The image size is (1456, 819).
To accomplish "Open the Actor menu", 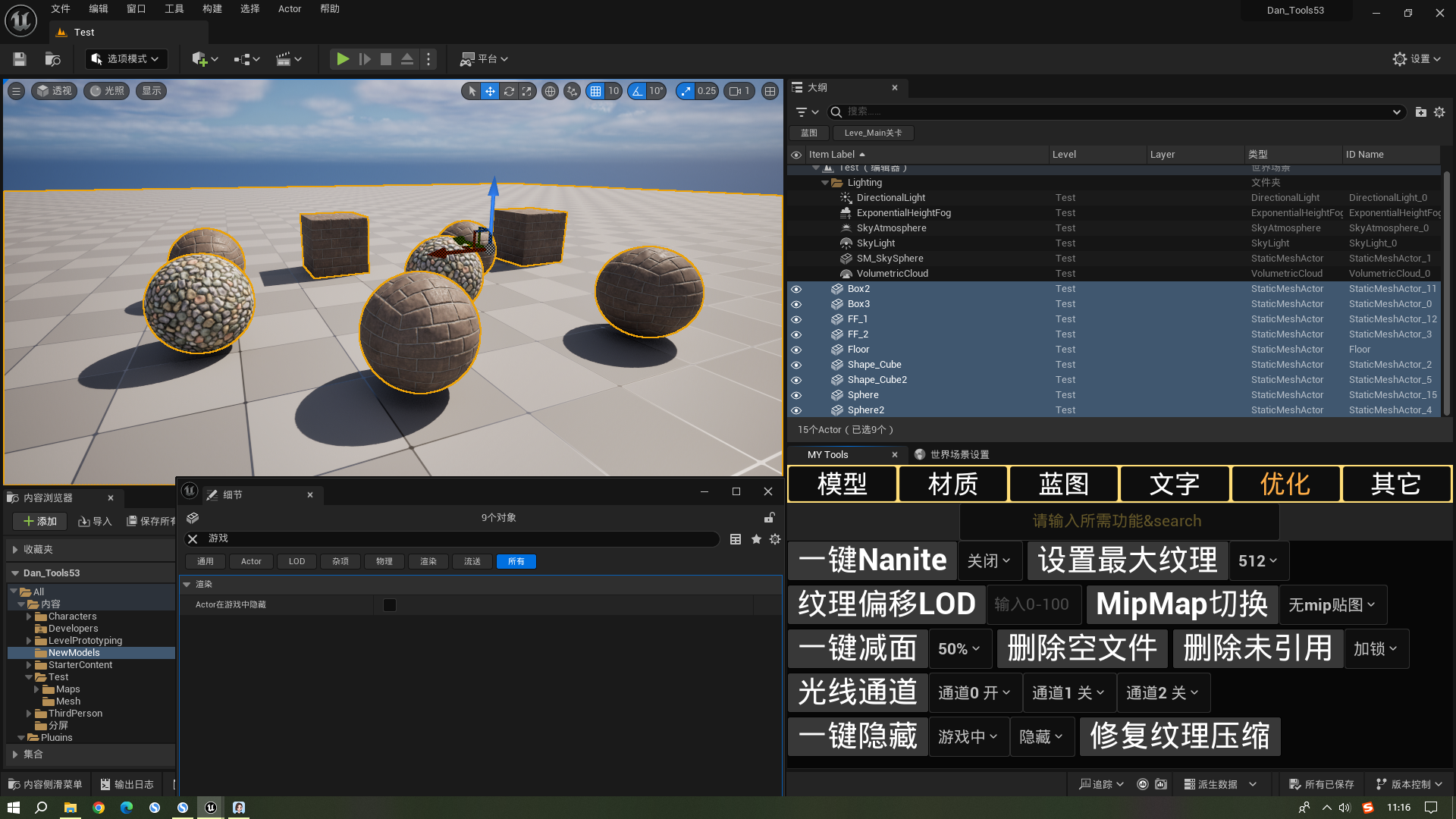I will 290,9.
